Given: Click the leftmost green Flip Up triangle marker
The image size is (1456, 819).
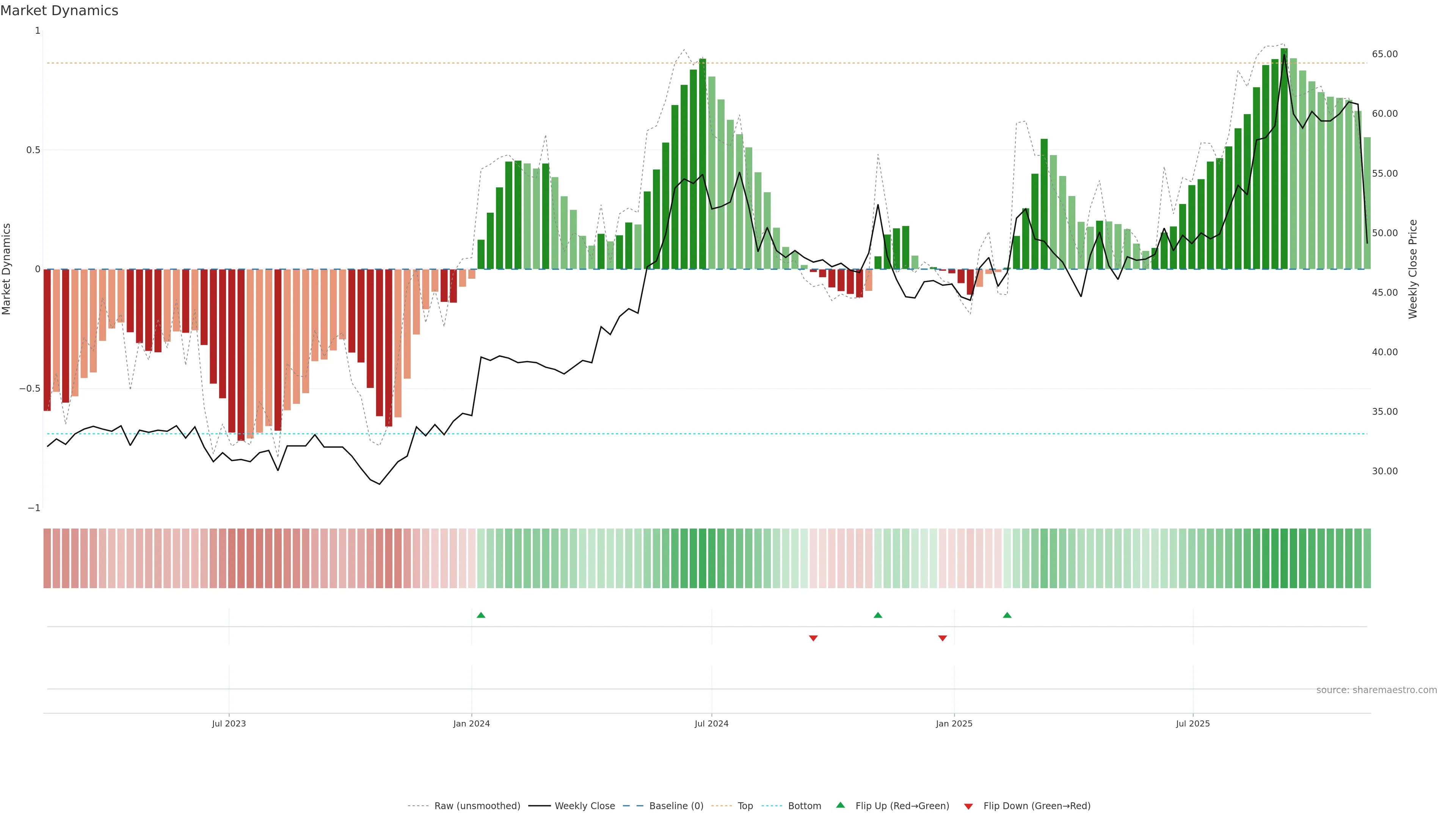Looking at the screenshot, I should [481, 615].
